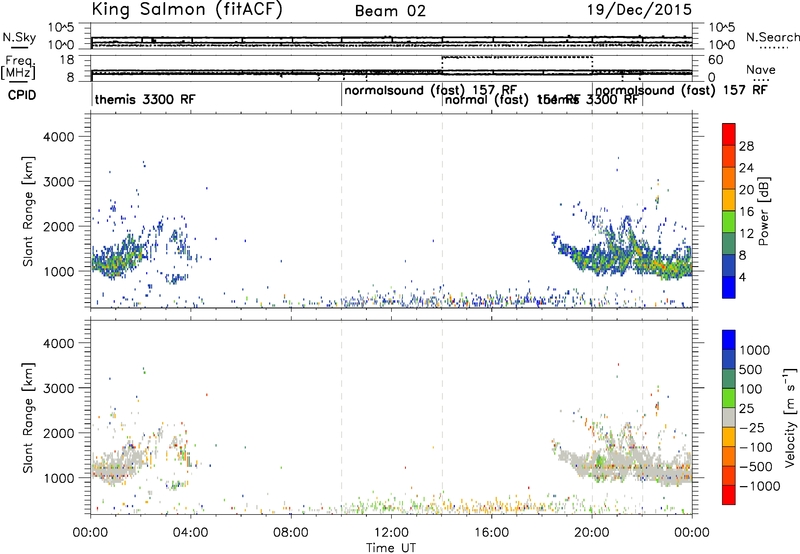Screen dimensions: 800x554
Task: Click the 20:00 time axis tick label
Action: pos(592,533)
